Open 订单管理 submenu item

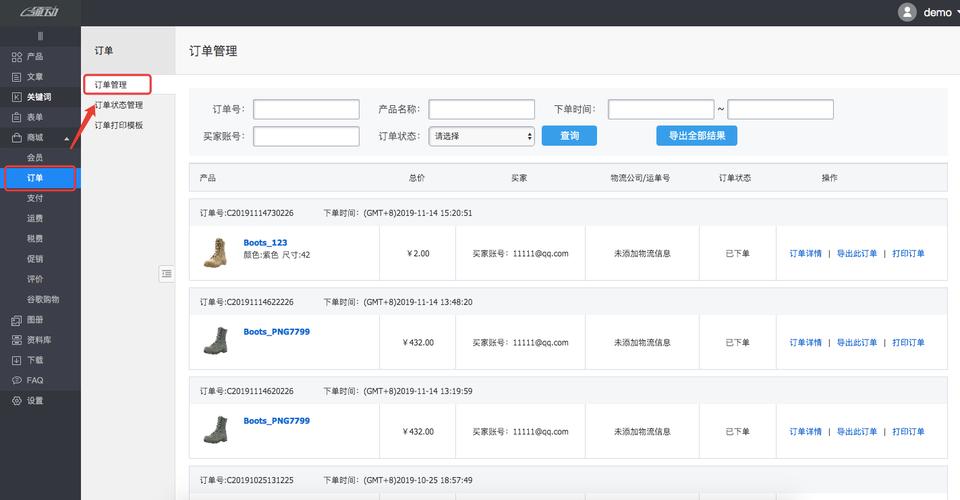(111, 84)
